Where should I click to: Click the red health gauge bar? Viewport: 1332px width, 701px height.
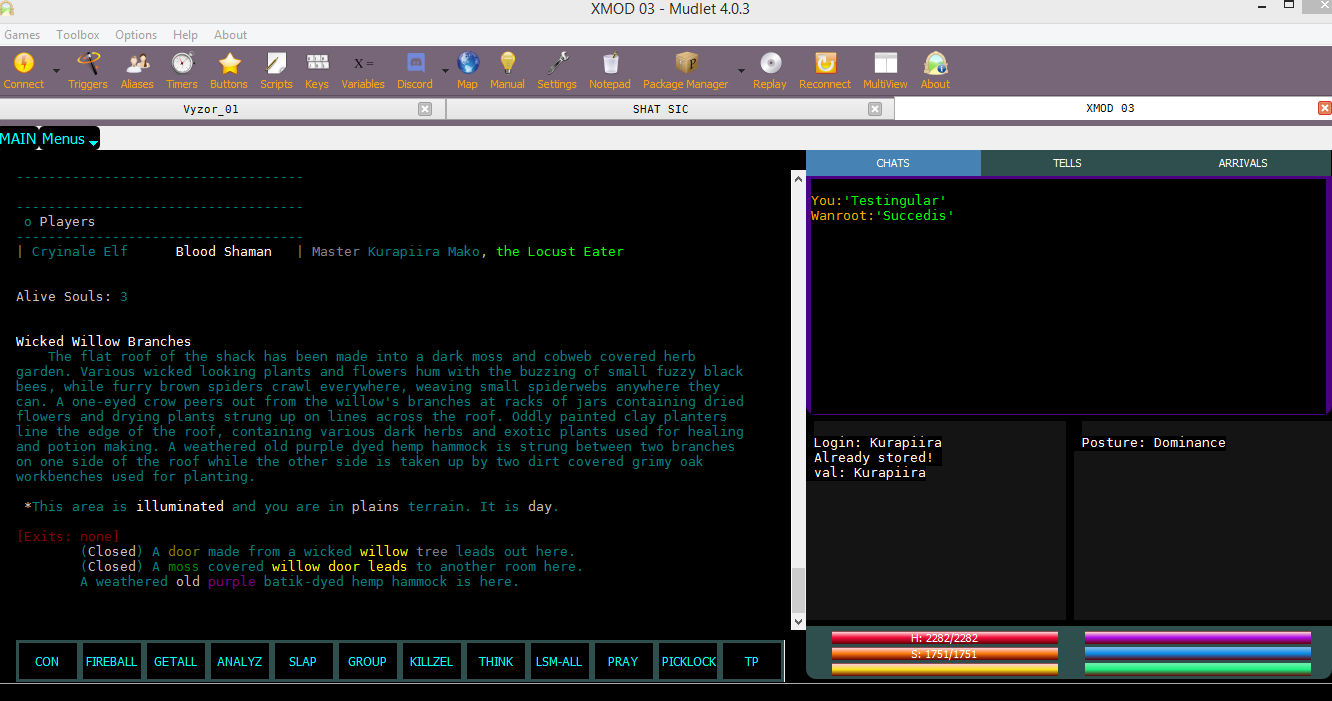944,638
